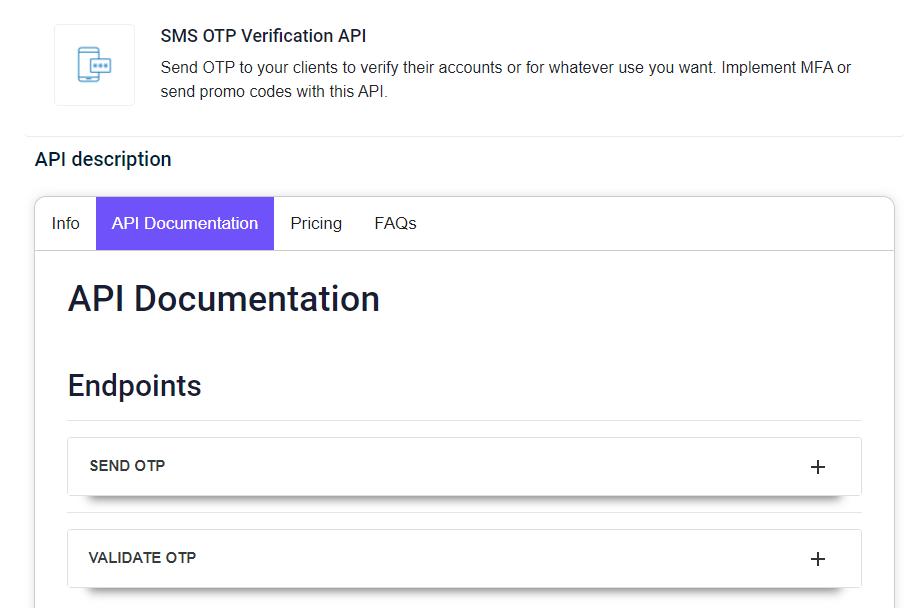906x608 pixels.
Task: Click the Endpoints heading
Action: 135,385
